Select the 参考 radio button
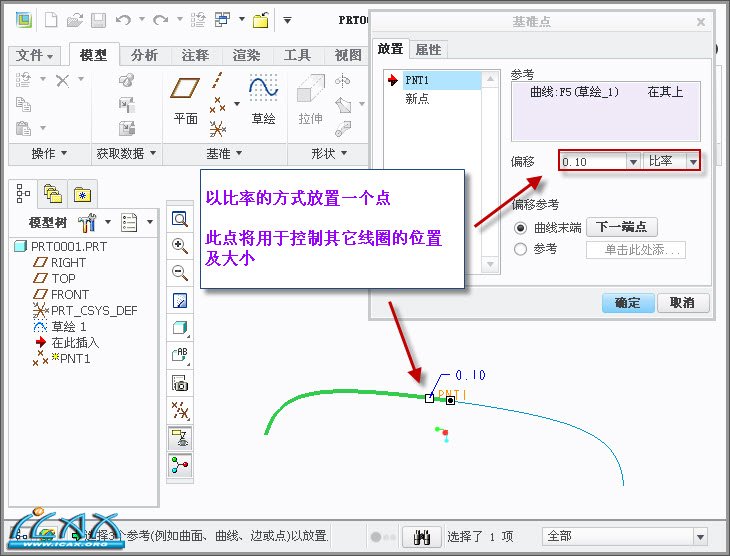730x556 pixels. pyautogui.click(x=520, y=249)
